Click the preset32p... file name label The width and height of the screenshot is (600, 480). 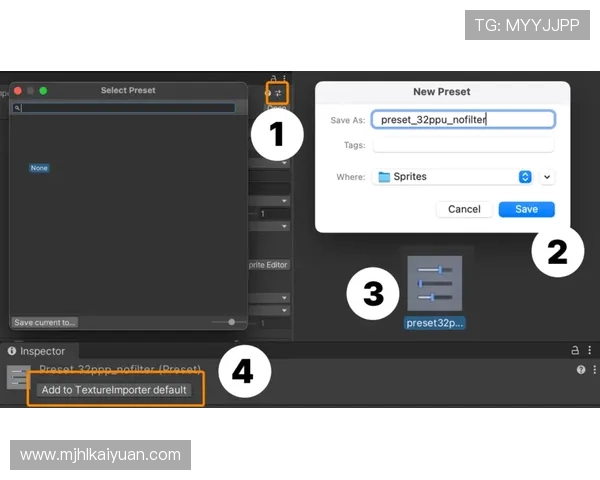(x=435, y=323)
